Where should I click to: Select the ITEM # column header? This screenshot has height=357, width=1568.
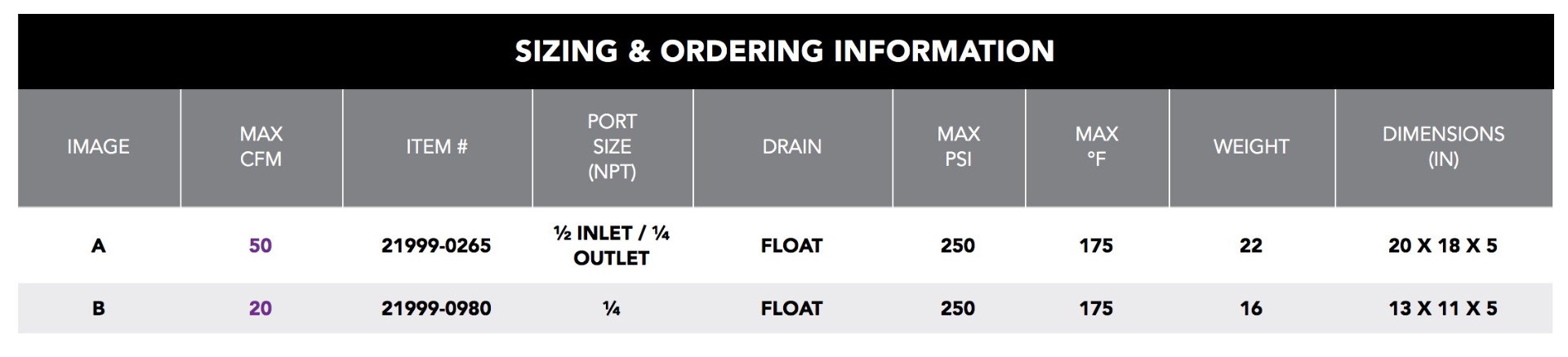click(436, 147)
